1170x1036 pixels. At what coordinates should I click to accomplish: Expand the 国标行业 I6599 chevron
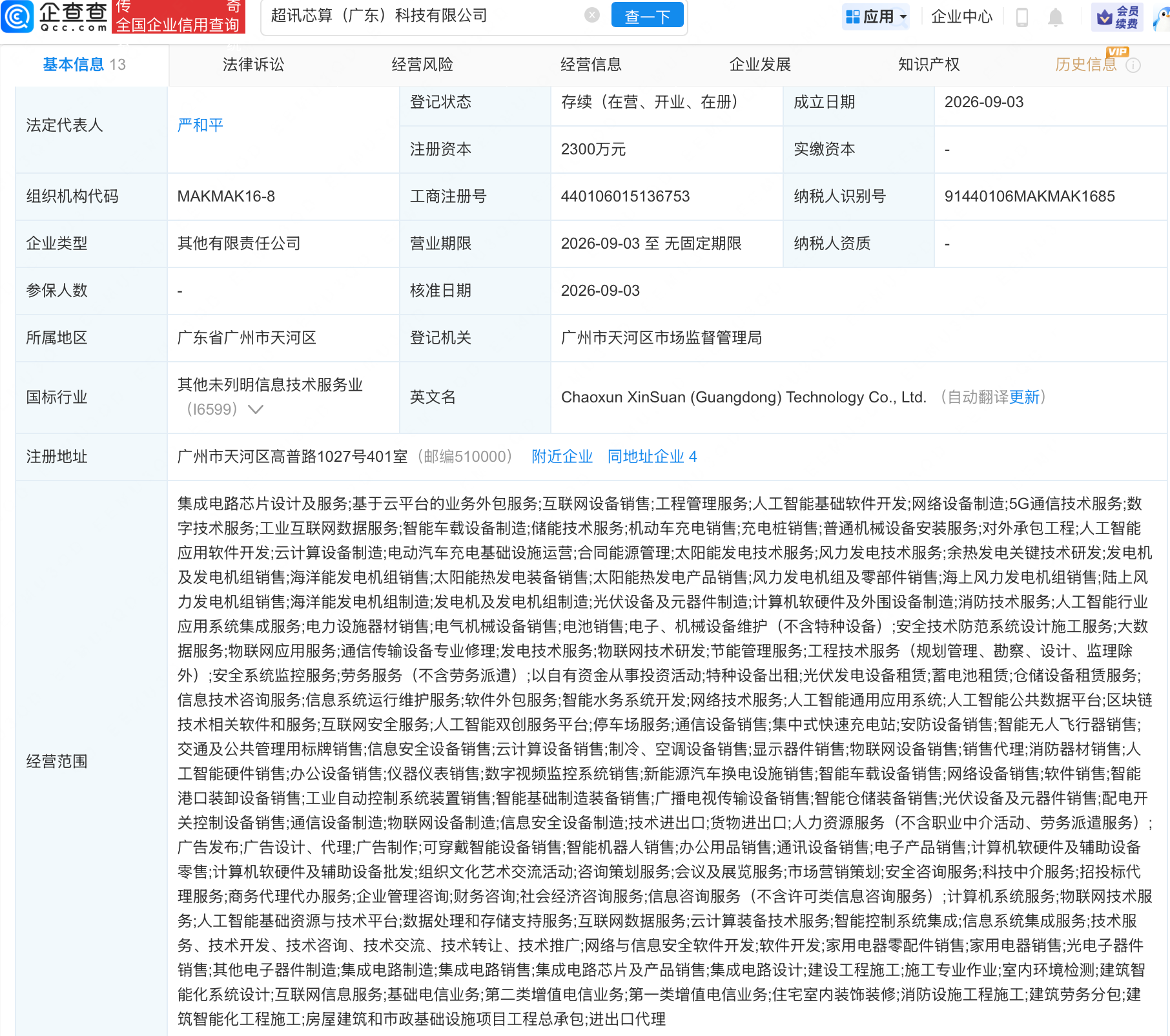click(x=256, y=409)
